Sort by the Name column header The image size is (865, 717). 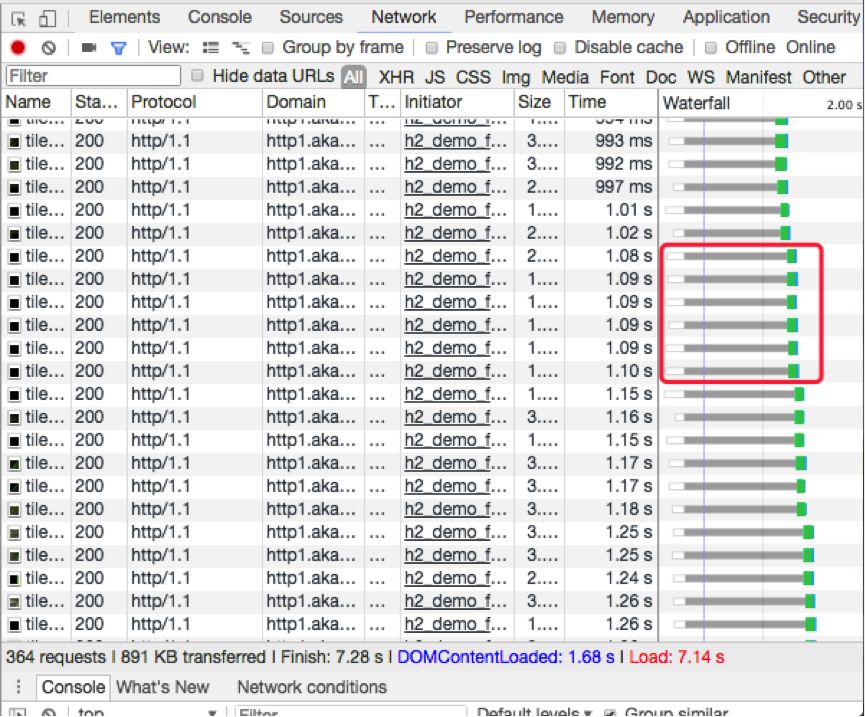(x=36, y=102)
